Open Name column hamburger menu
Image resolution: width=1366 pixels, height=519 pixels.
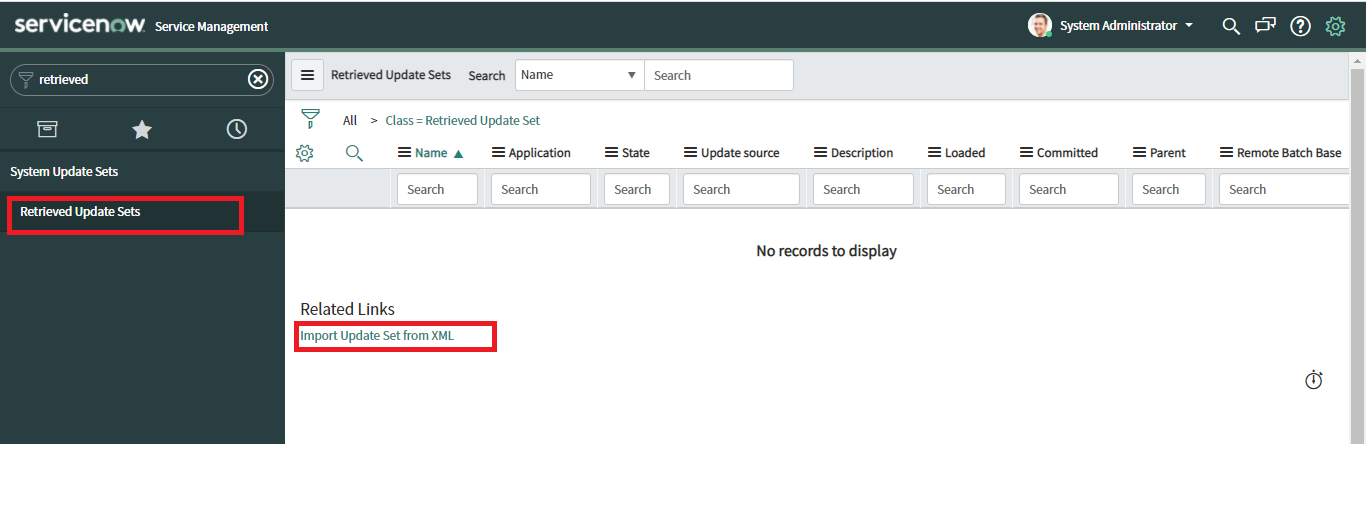click(x=404, y=153)
